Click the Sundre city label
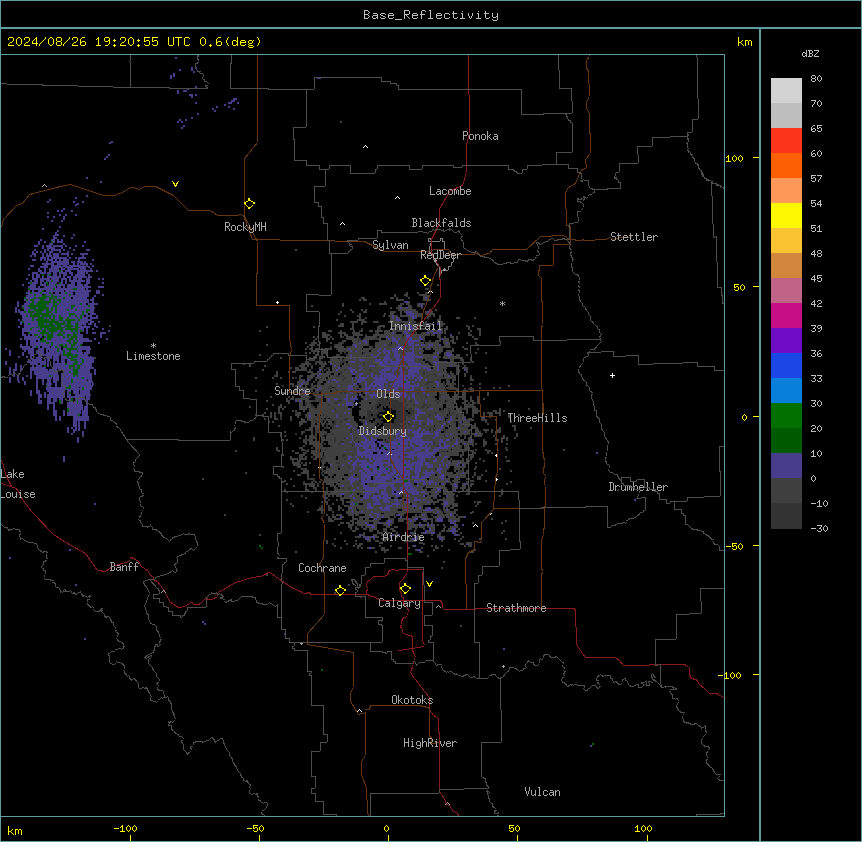The height and width of the screenshot is (842, 862). pos(292,391)
